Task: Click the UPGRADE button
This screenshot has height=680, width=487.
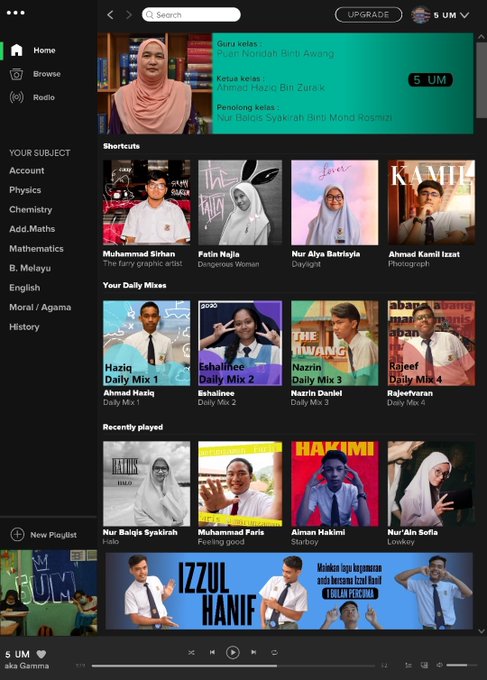Action: coord(369,15)
